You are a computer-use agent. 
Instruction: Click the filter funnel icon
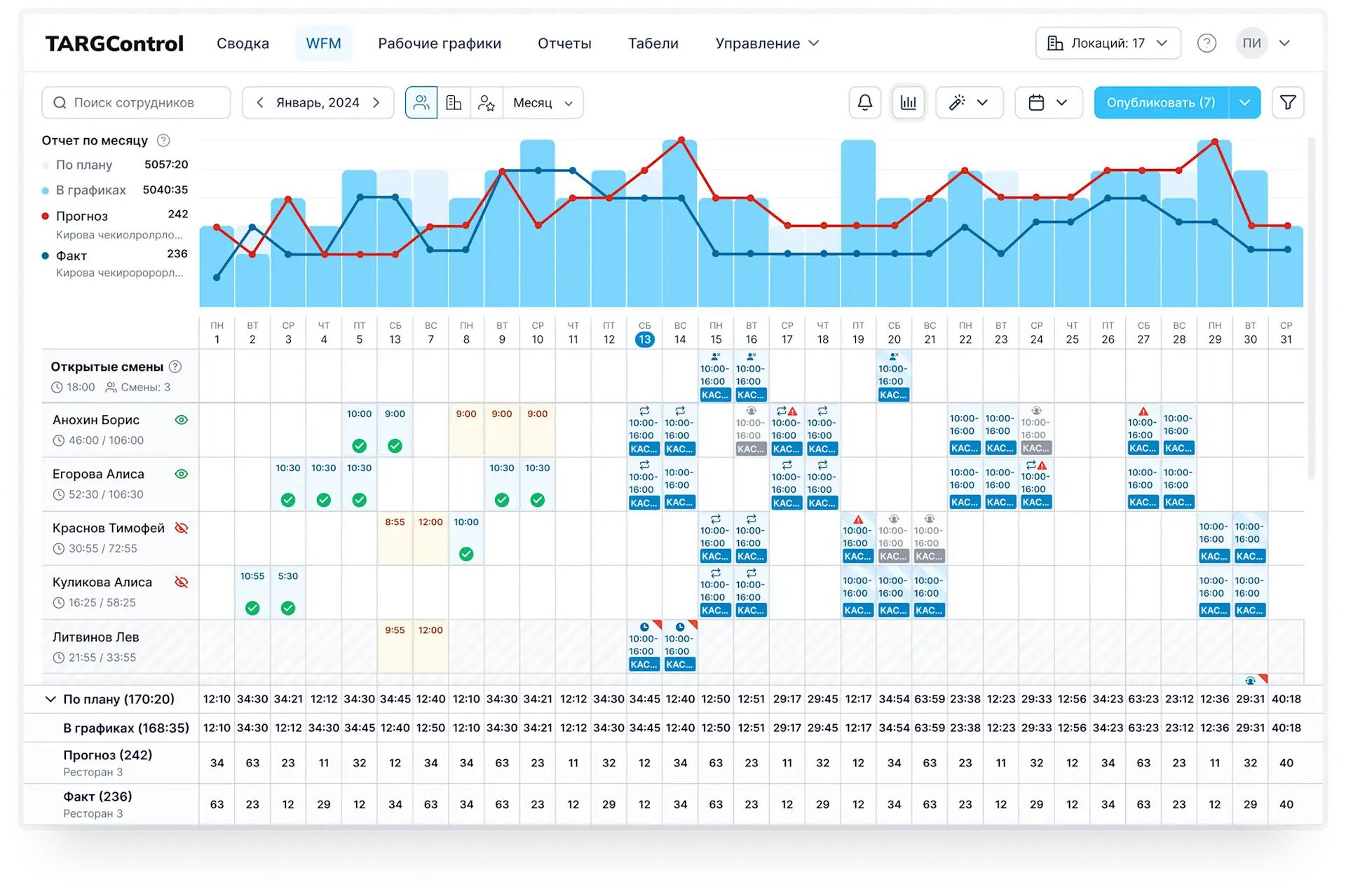tap(1288, 102)
